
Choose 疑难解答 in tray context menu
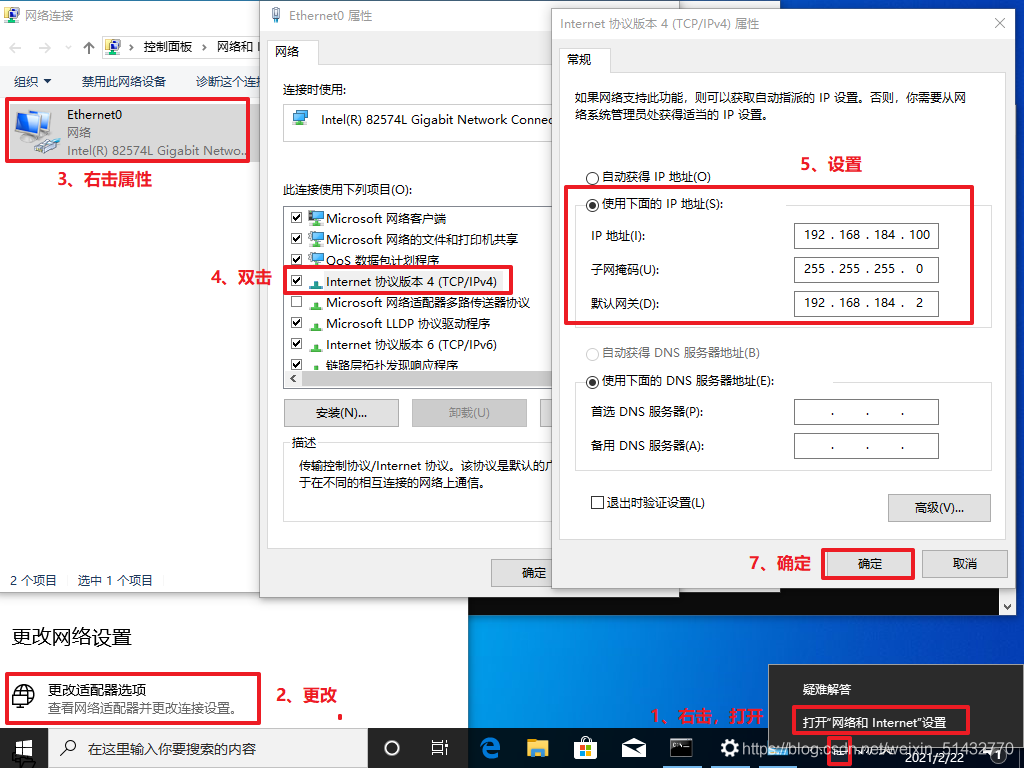827,689
